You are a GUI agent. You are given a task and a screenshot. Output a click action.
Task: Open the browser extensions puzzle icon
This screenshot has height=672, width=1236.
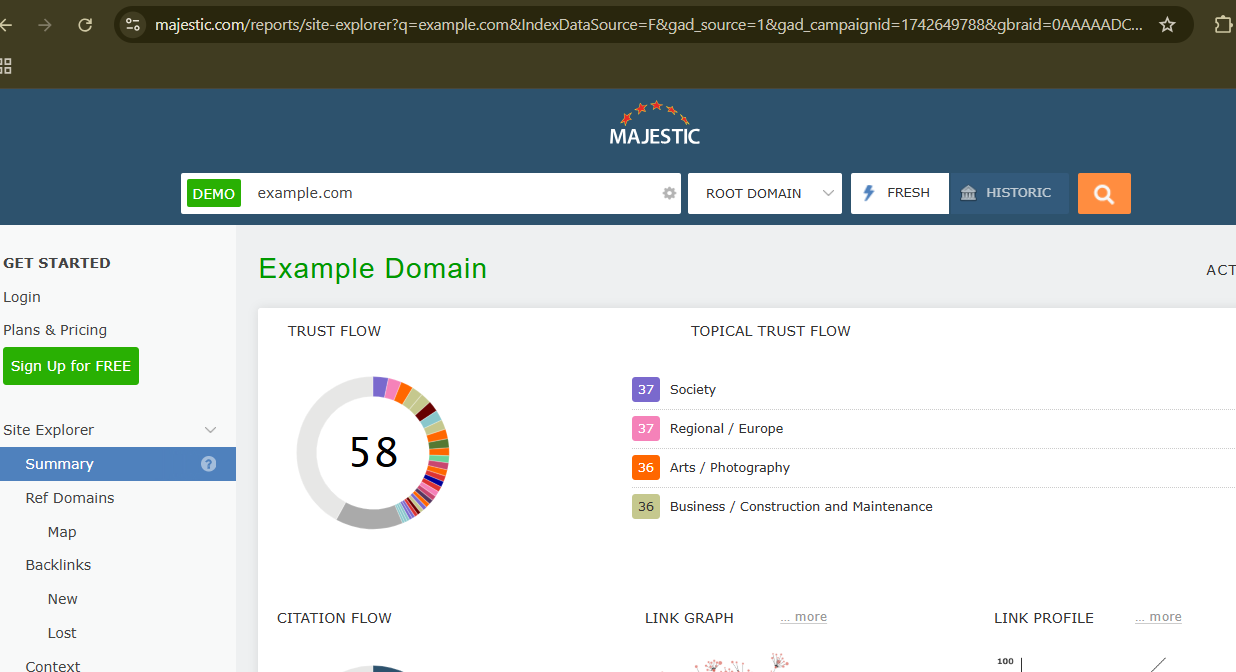[x=1223, y=25]
